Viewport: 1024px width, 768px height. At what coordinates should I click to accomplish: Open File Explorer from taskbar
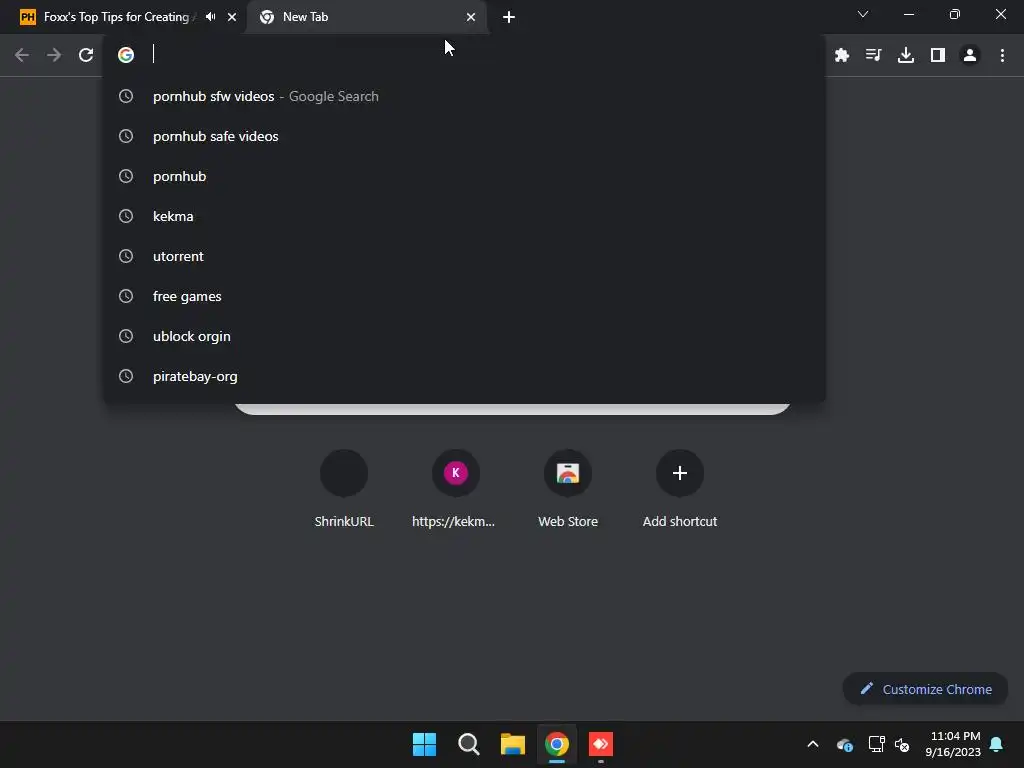pyautogui.click(x=513, y=744)
